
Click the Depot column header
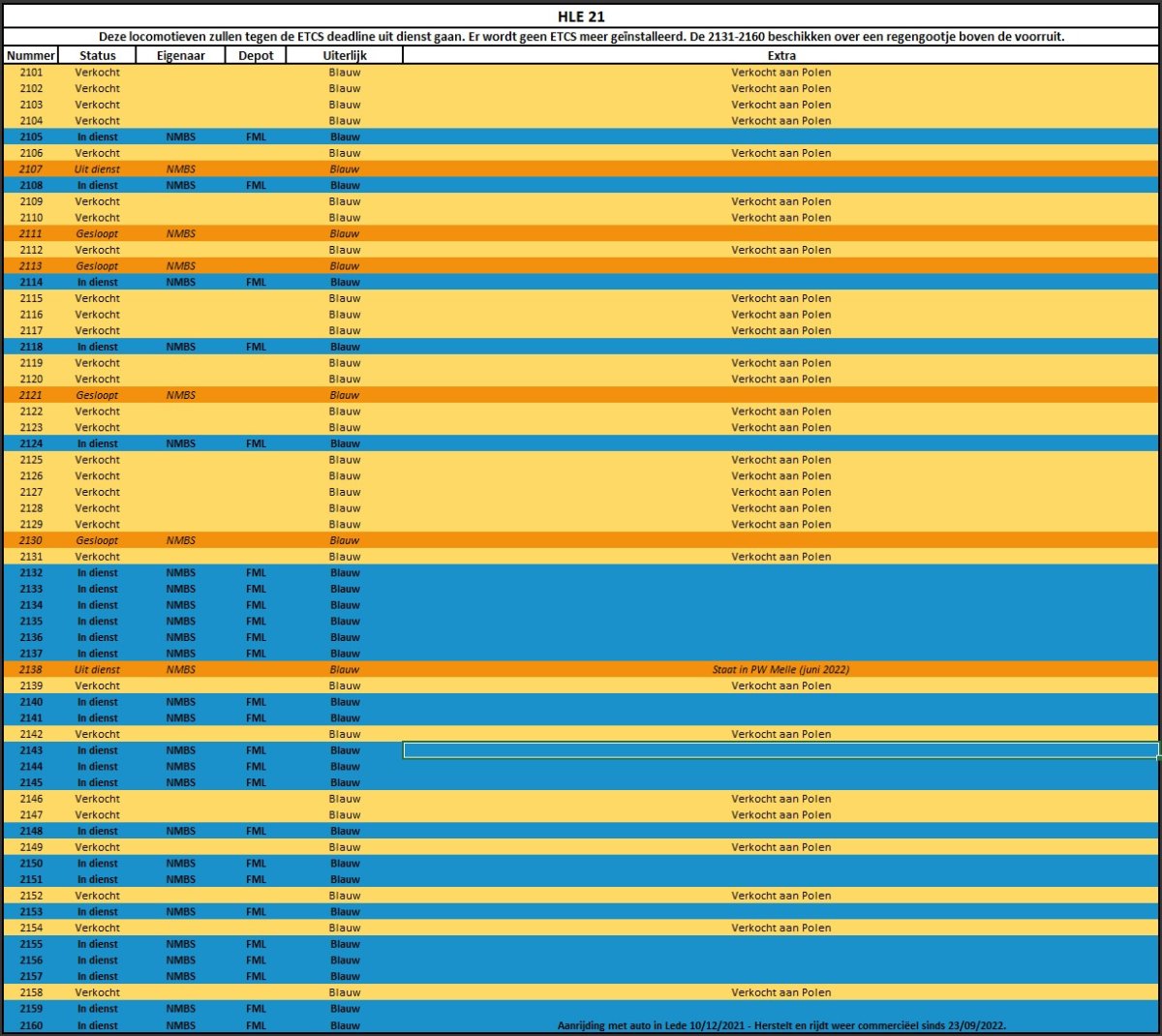click(x=256, y=55)
